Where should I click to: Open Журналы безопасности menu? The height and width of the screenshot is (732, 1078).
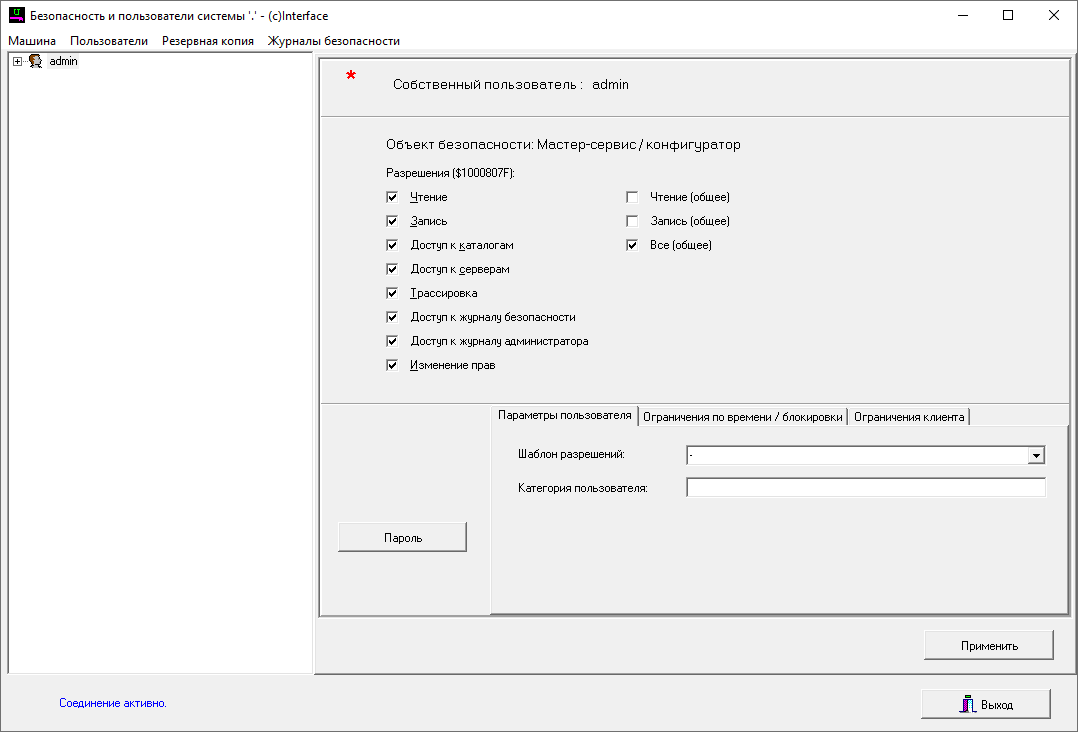click(x=333, y=41)
